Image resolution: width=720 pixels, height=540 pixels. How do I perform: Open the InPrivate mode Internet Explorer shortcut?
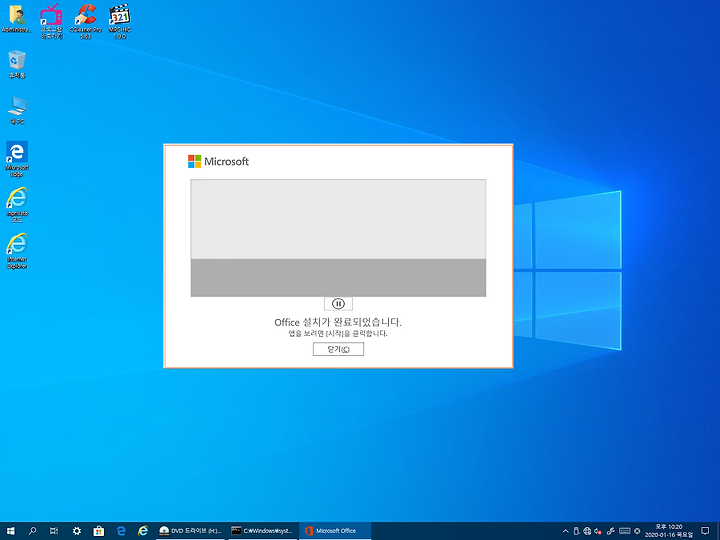point(17,205)
